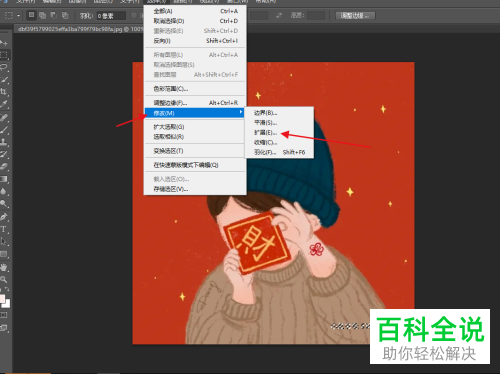Image resolution: width=500 pixels, height=374 pixels.
Task: Choose 边界(B) Border in submenu
Action: pos(279,113)
